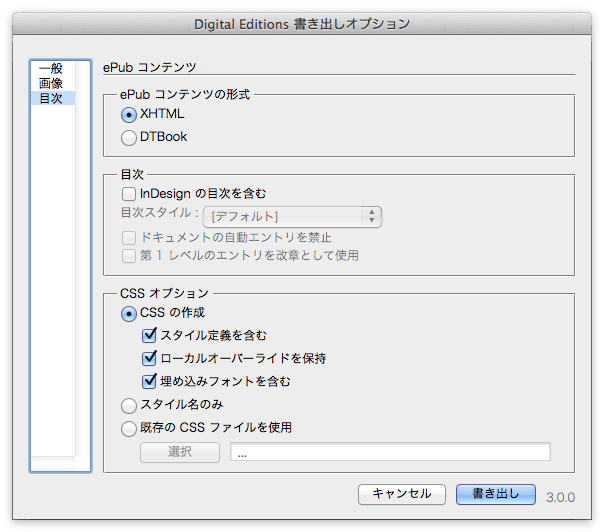Click the category list scrollbar track
The width and height of the screenshot is (604, 532).
point(83,258)
